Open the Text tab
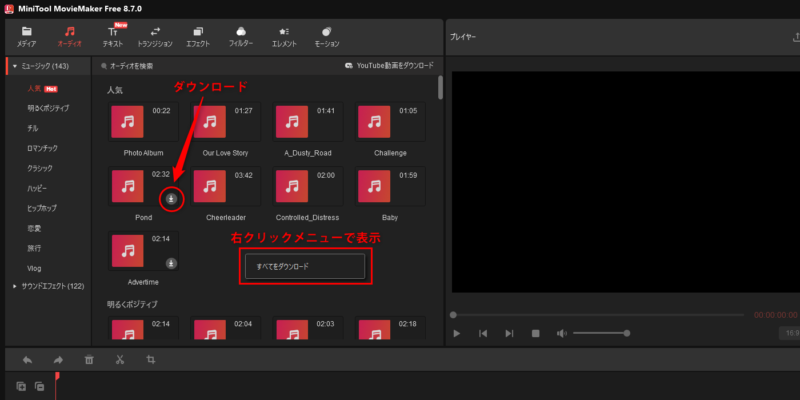 (x=113, y=37)
